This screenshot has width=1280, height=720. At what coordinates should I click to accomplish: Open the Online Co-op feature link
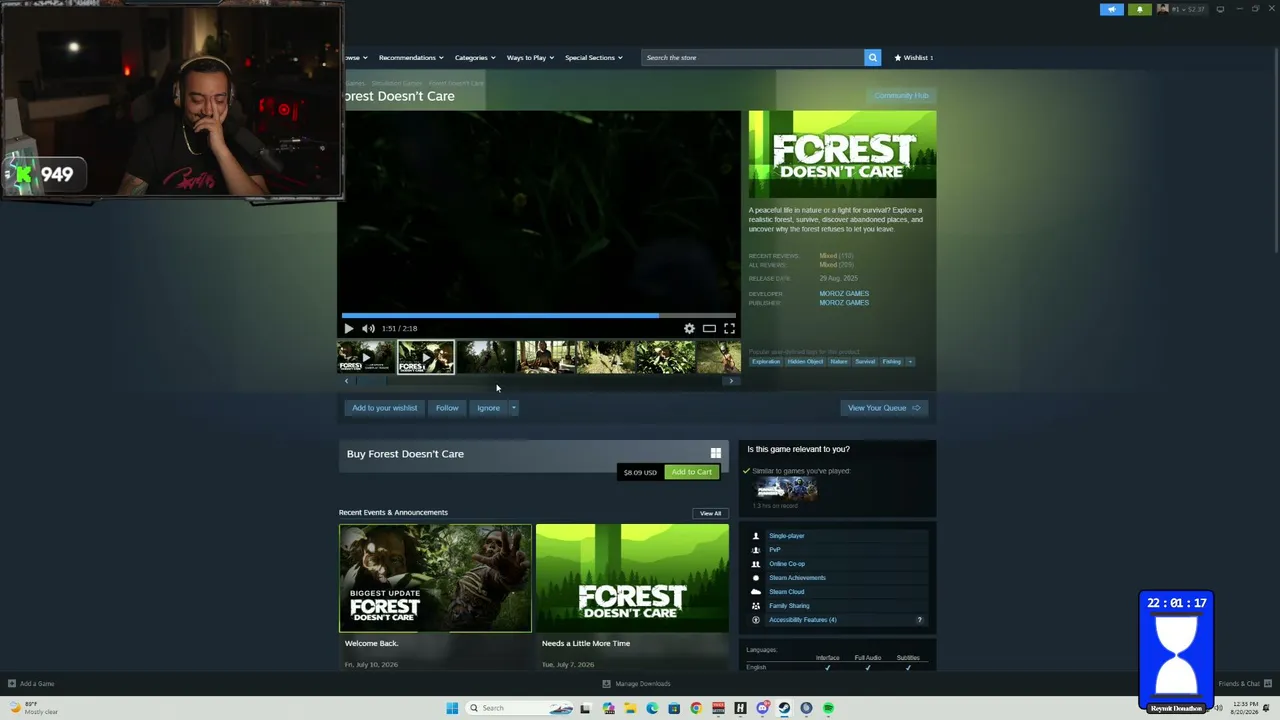point(786,564)
